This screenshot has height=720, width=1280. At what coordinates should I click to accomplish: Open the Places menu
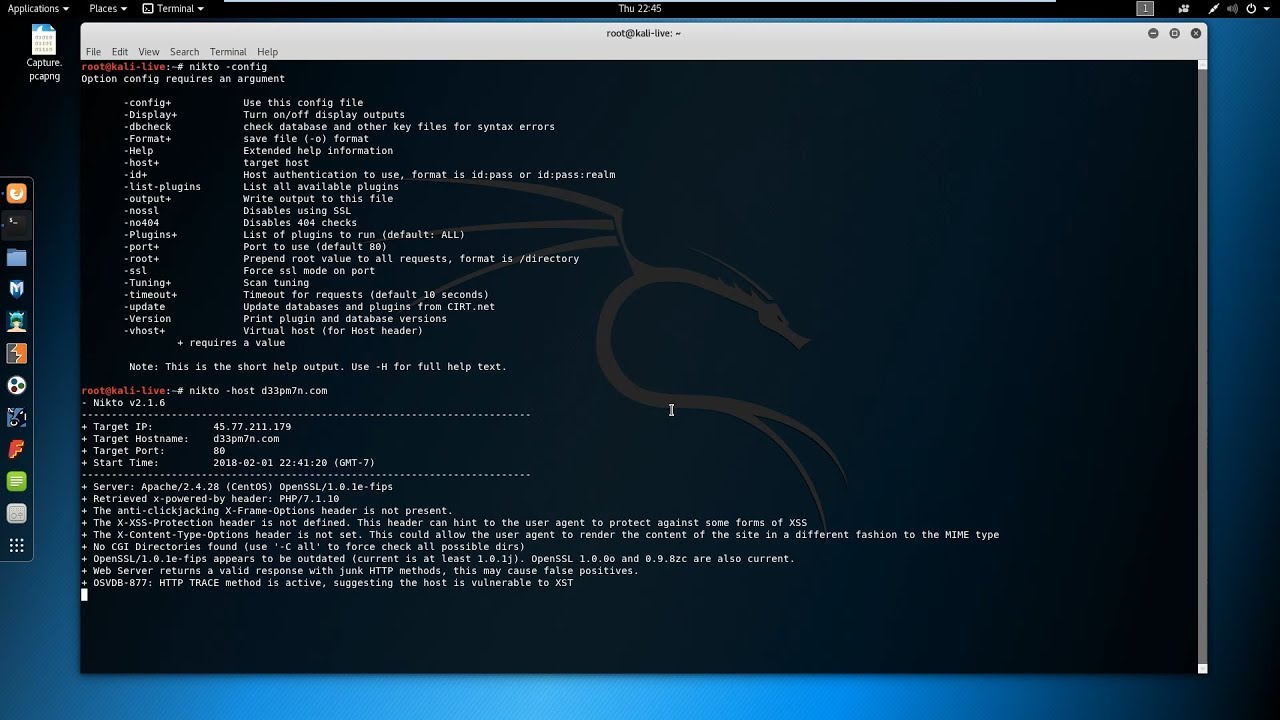[107, 8]
